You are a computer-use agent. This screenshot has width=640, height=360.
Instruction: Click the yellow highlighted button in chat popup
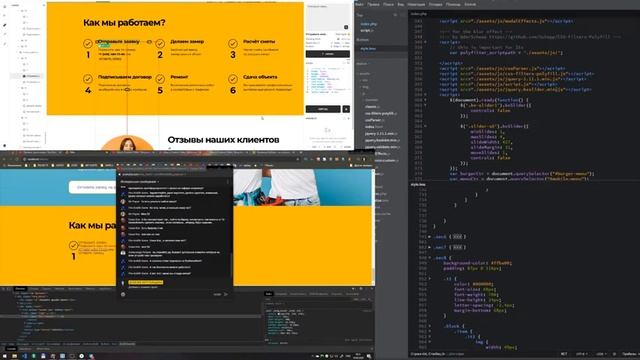point(146,282)
